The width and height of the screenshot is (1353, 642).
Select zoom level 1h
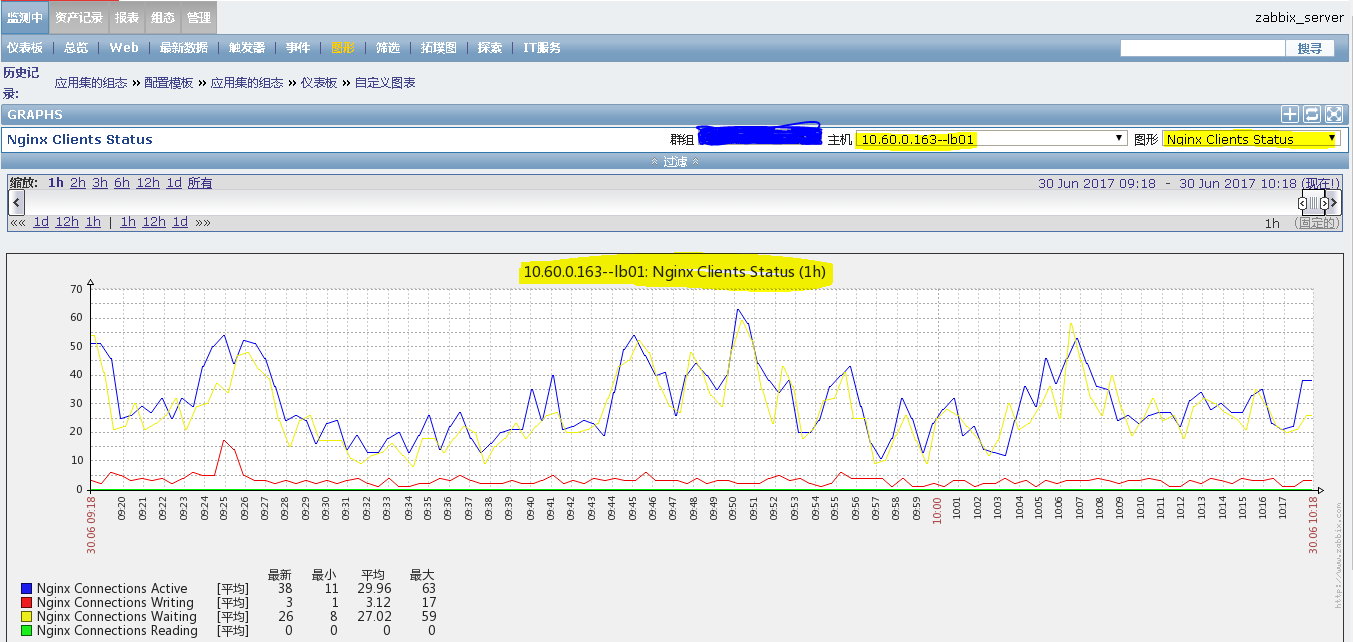point(55,183)
